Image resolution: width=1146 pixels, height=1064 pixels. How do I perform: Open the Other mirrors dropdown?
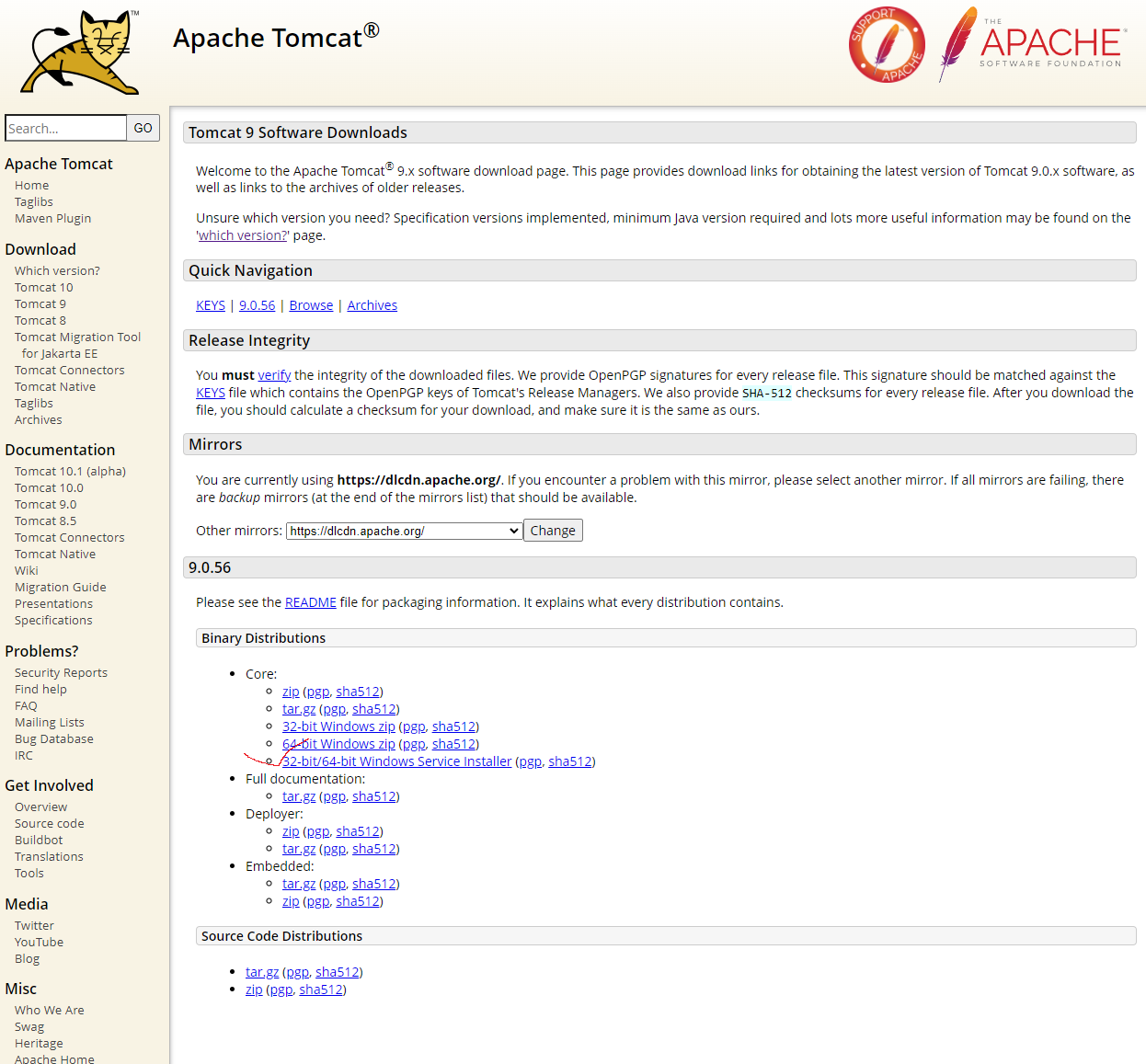[x=404, y=531]
